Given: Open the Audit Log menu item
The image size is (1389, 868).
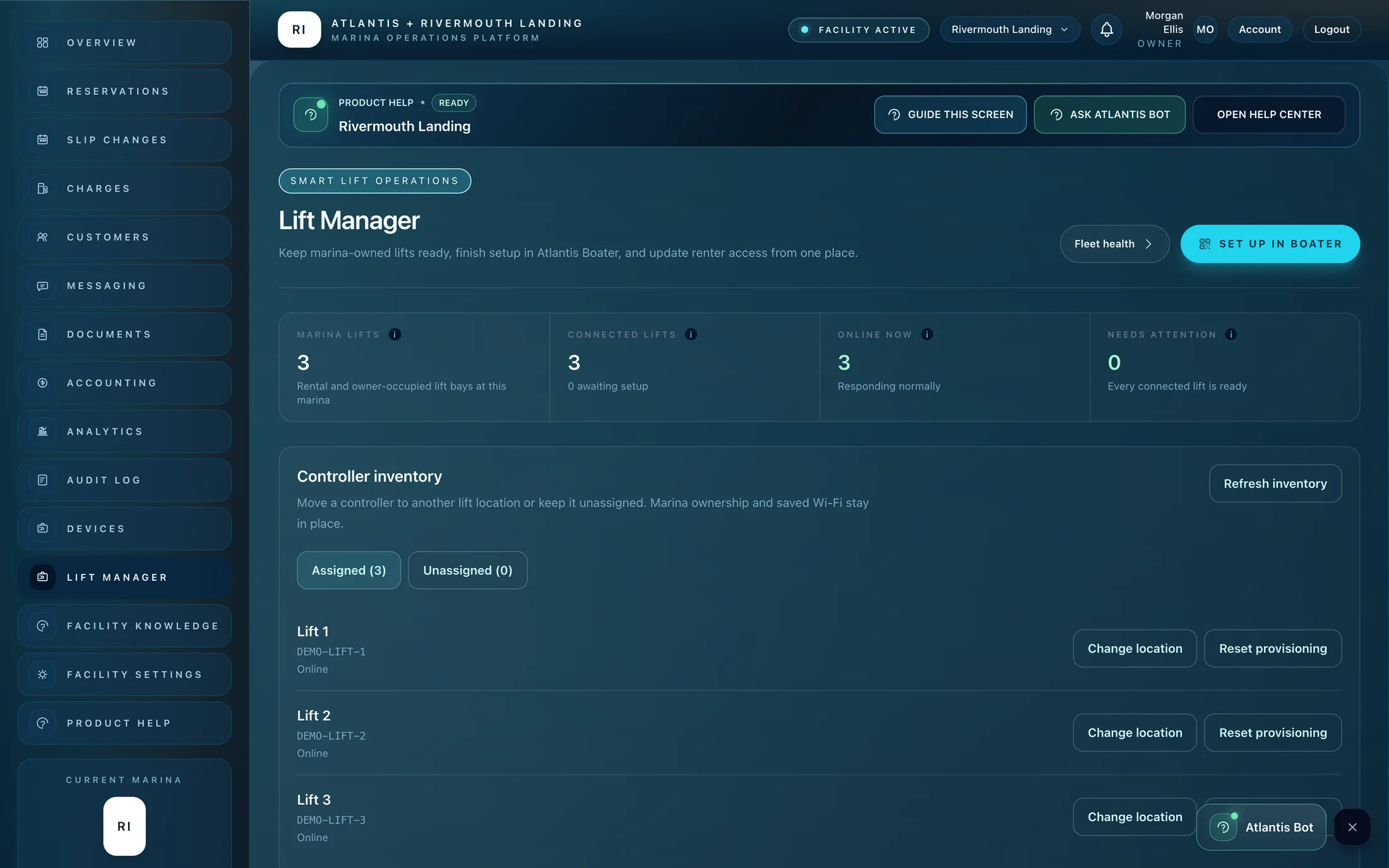Looking at the screenshot, I should tap(124, 480).
